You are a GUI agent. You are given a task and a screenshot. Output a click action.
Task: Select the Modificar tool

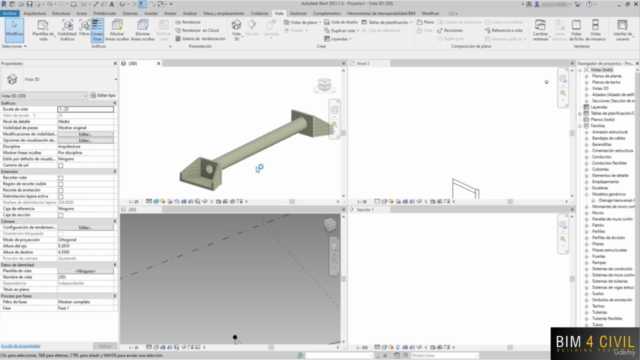click(x=14, y=30)
